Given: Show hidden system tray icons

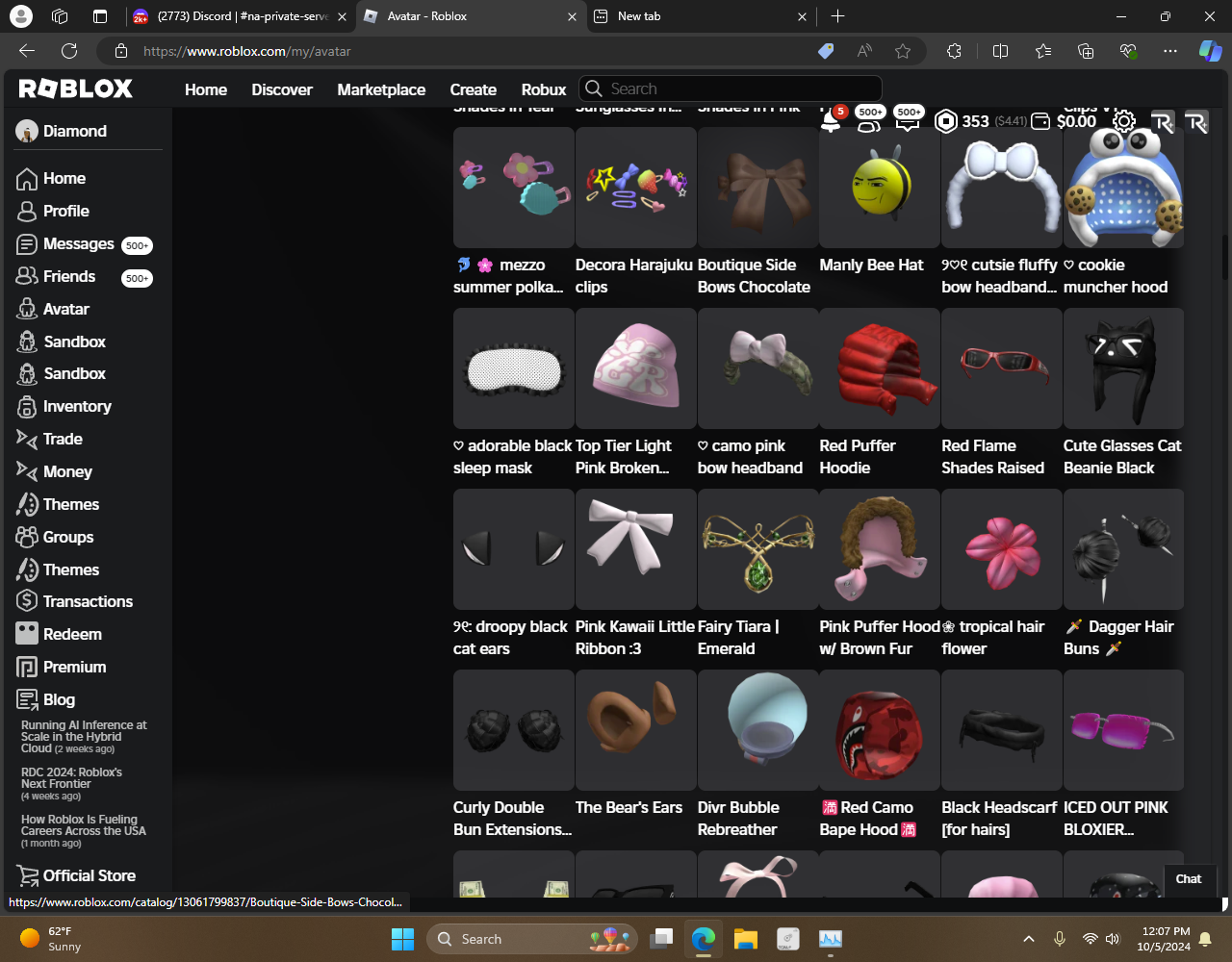Looking at the screenshot, I should (1028, 939).
